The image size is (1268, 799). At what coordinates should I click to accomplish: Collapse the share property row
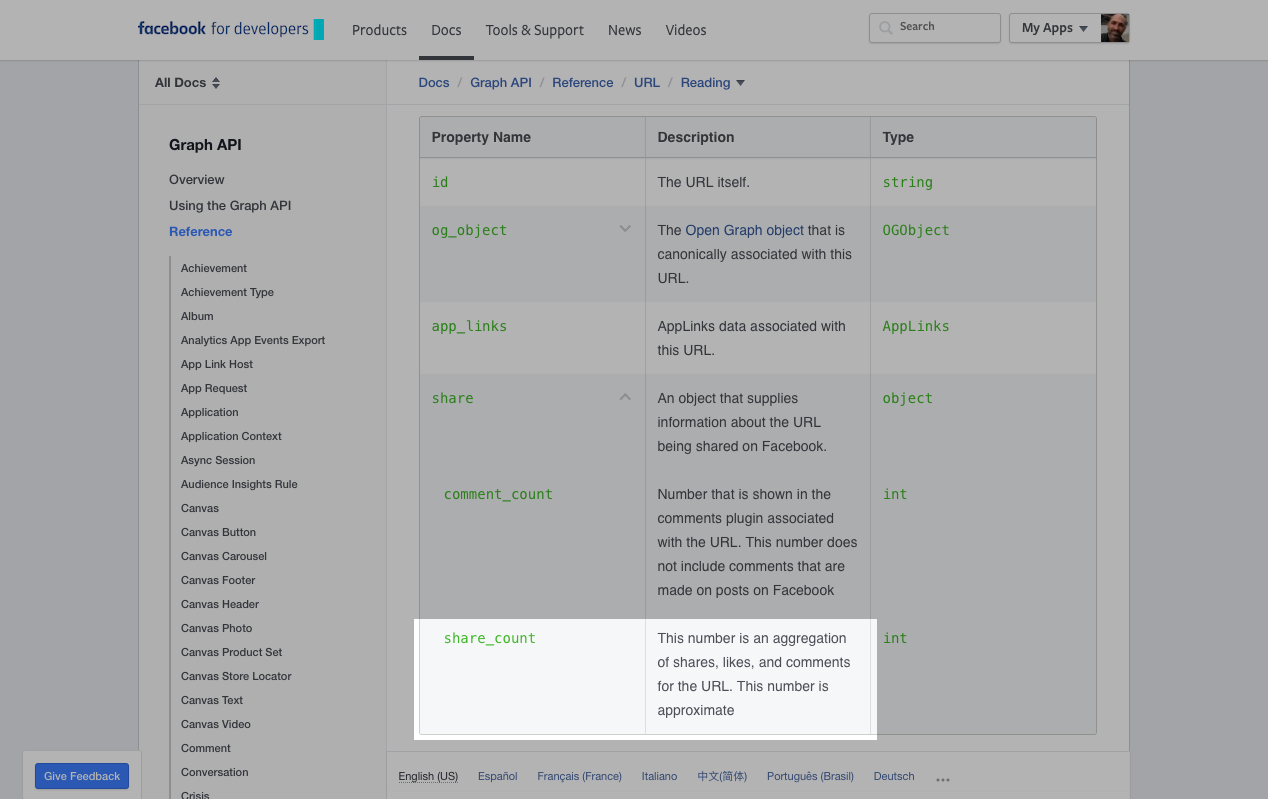point(625,397)
